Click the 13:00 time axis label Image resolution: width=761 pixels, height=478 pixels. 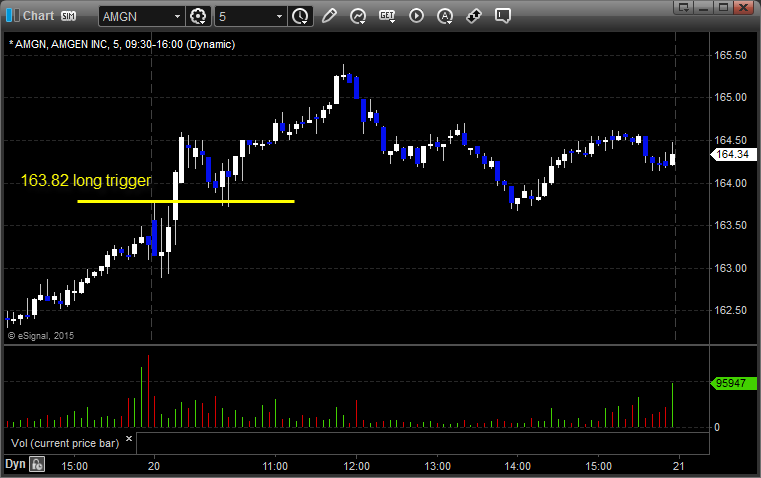point(437,466)
